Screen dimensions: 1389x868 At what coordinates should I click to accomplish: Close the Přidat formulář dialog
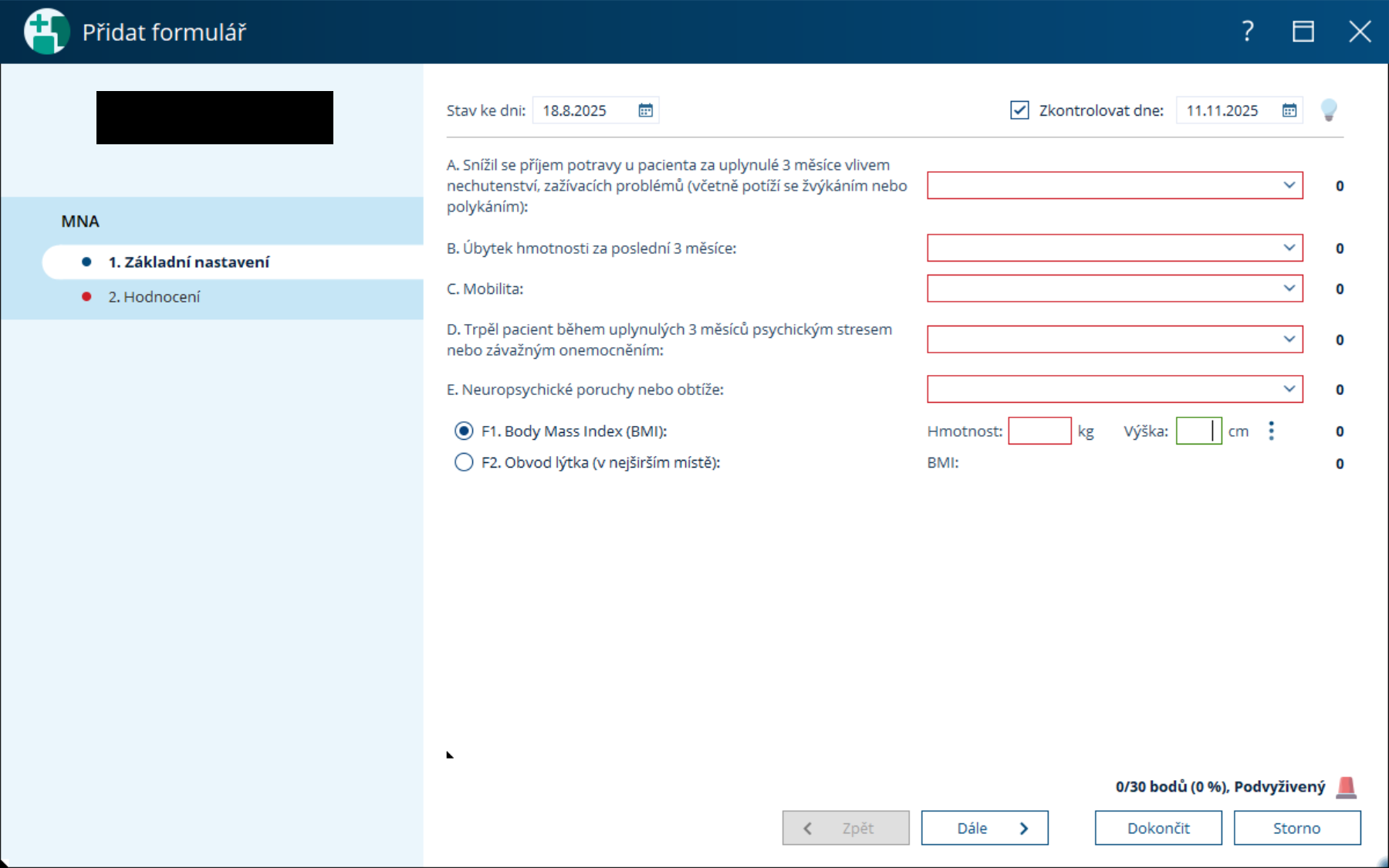1360,32
